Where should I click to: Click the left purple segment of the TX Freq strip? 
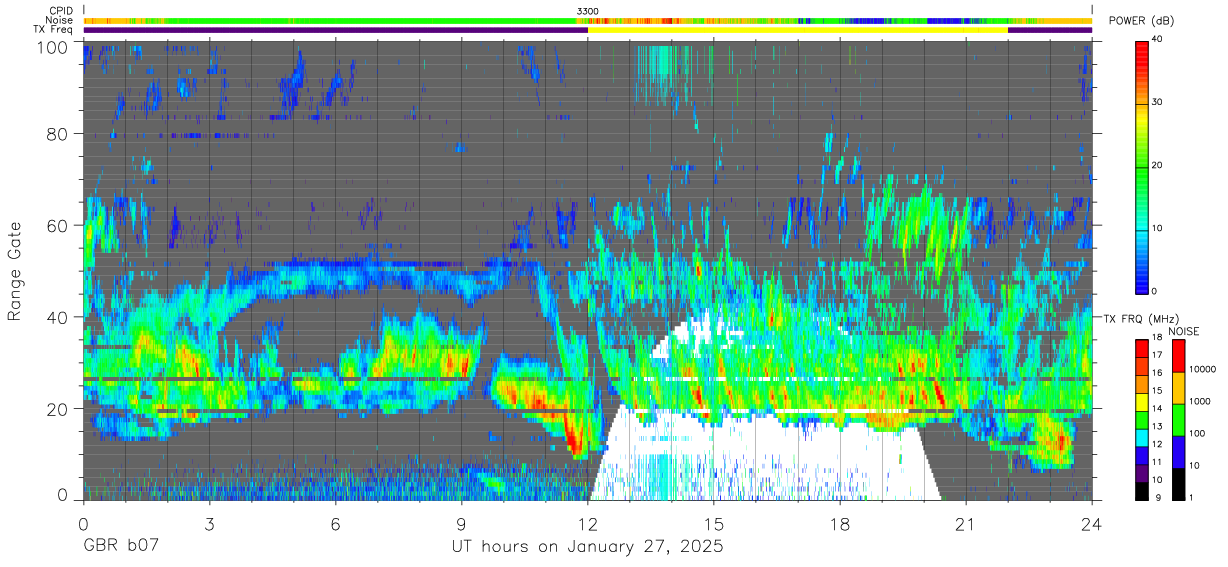pyautogui.click(x=336, y=30)
